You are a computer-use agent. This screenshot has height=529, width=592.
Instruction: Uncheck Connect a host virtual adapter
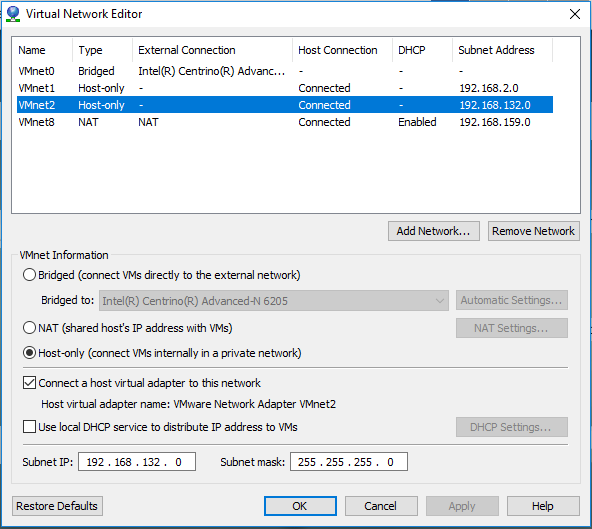(x=29, y=383)
